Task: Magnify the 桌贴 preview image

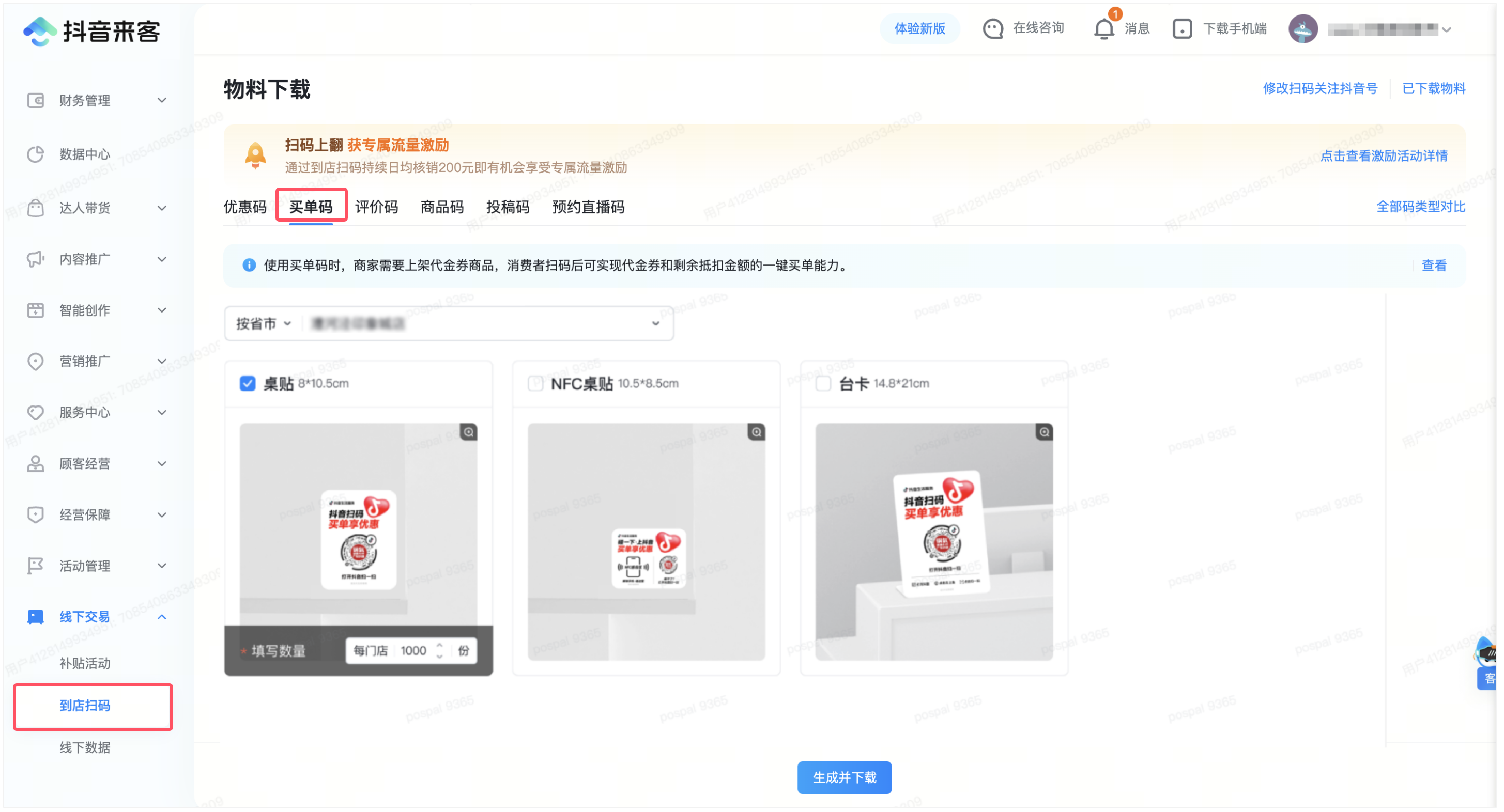Action: pyautogui.click(x=468, y=432)
